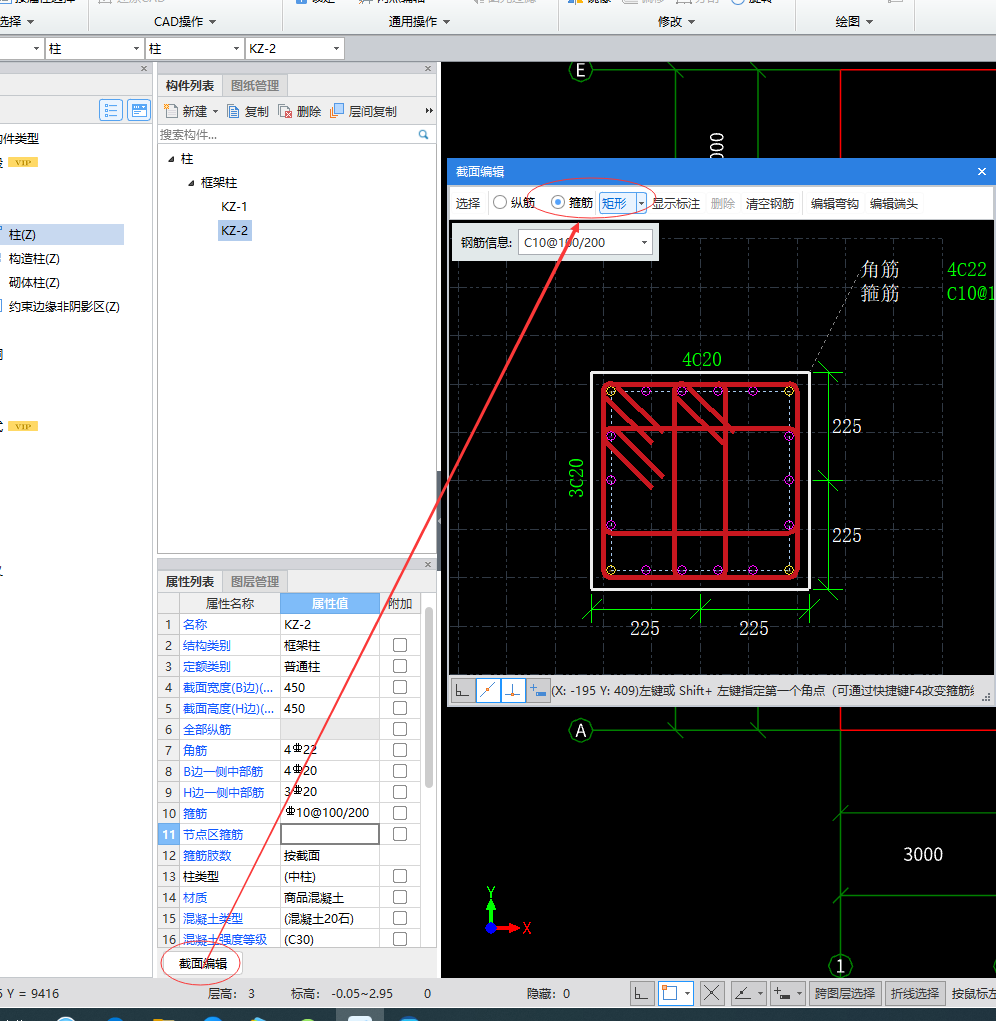Click the rectangle snap icon on status bar
Image resolution: width=996 pixels, height=1021 pixels.
670,994
